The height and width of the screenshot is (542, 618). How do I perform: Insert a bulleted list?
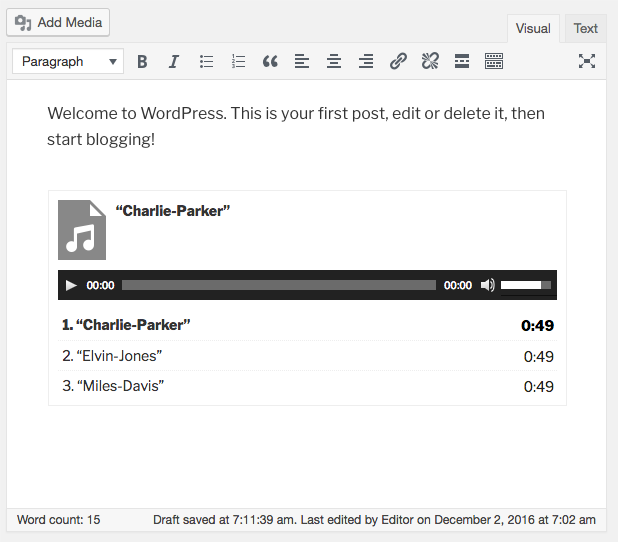coord(206,61)
